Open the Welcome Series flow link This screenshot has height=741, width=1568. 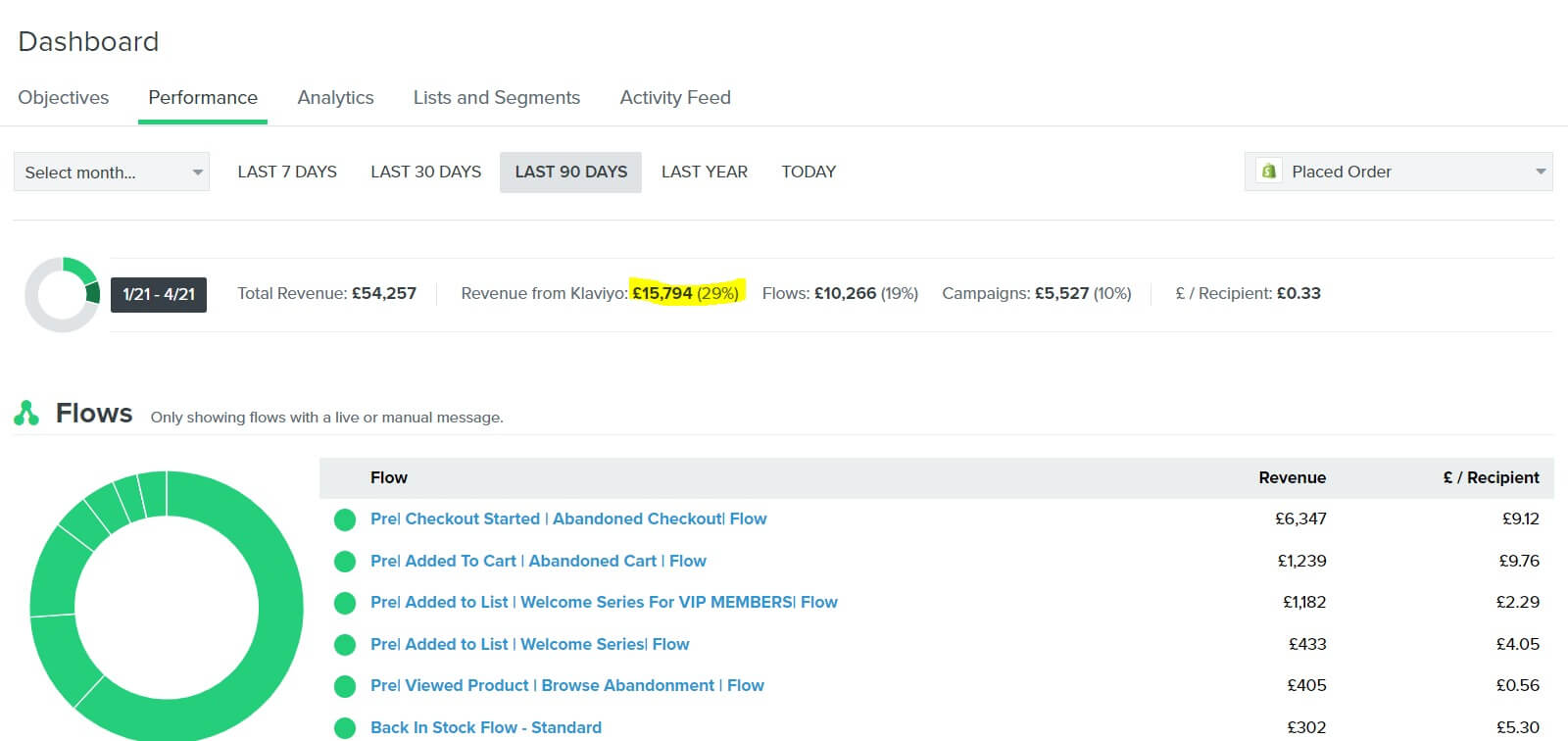tap(529, 644)
